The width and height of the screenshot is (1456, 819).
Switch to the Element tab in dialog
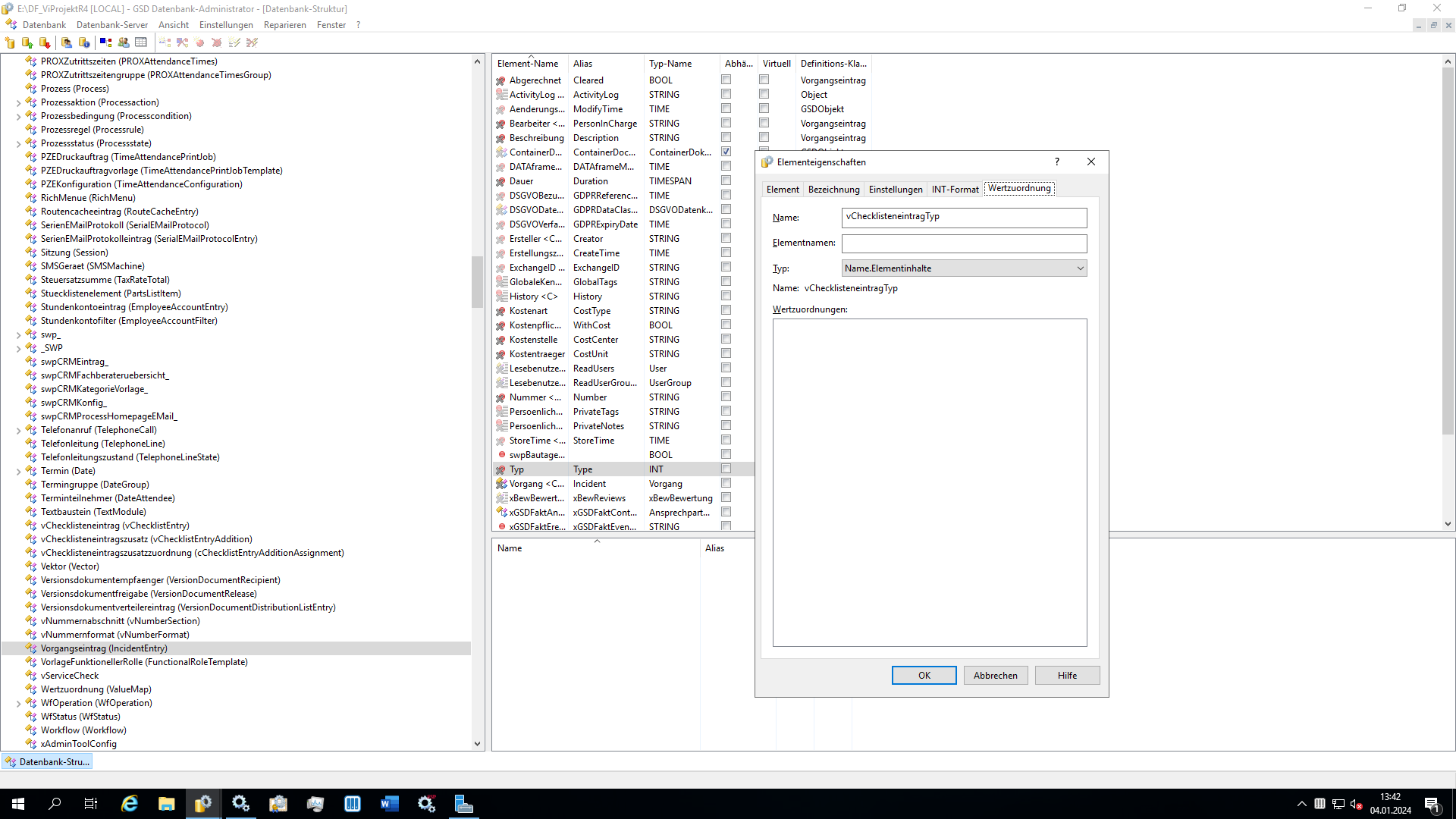(x=783, y=190)
